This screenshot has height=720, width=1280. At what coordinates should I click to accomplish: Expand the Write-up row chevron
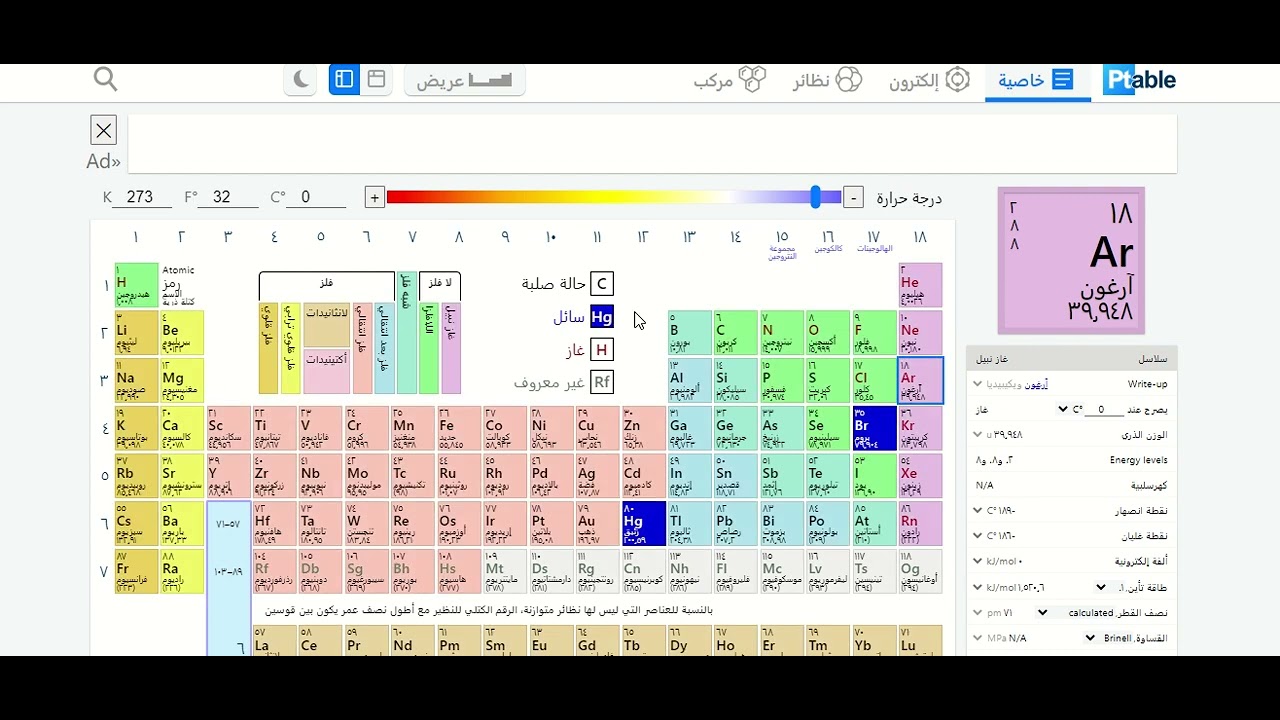click(x=977, y=384)
